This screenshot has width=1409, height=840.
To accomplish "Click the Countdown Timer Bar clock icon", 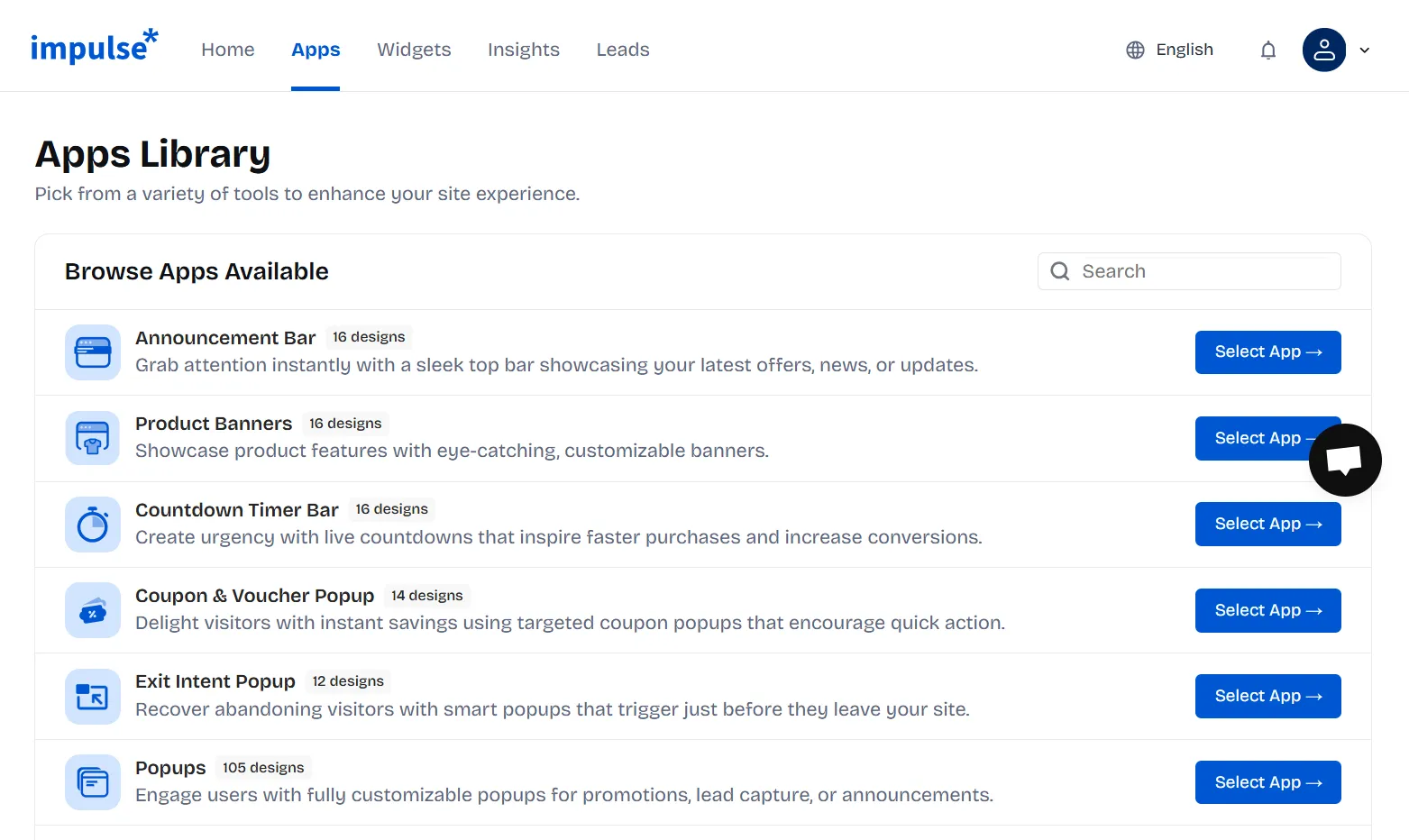I will pos(93,525).
